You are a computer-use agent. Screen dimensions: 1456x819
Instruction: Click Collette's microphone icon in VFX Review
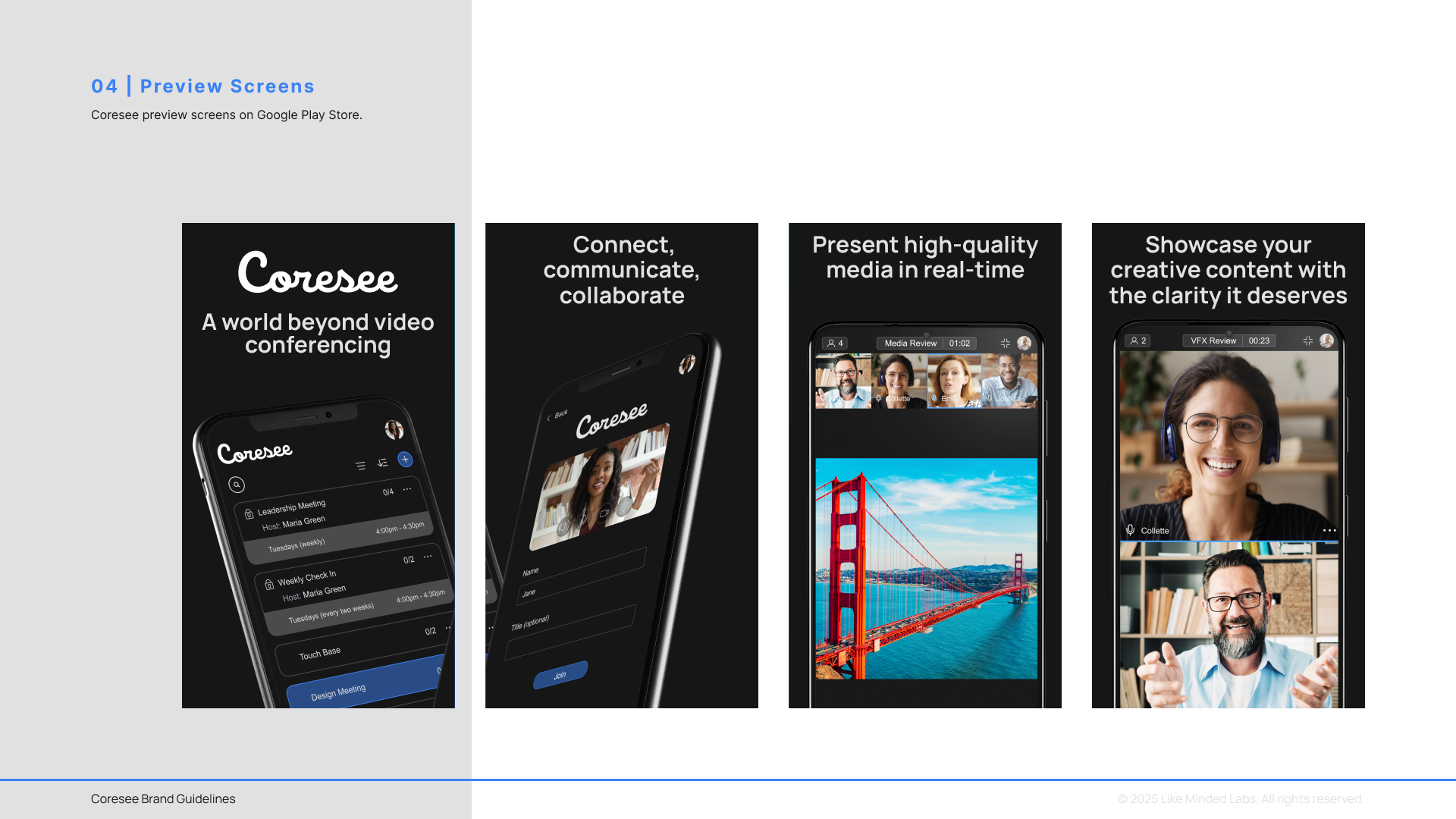1130,530
